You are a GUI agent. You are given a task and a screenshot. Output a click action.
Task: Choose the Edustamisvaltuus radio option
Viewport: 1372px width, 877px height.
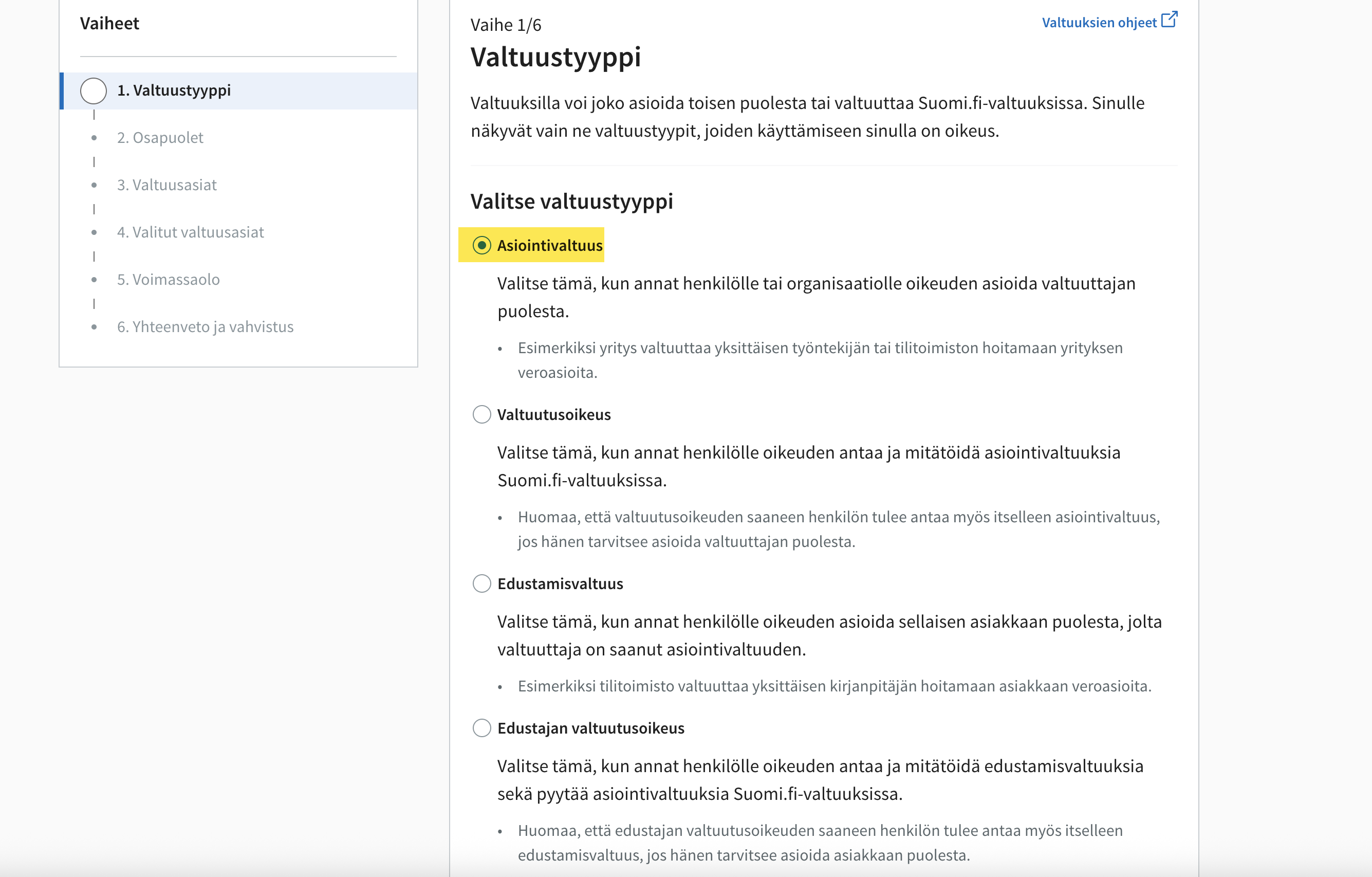pyautogui.click(x=481, y=583)
